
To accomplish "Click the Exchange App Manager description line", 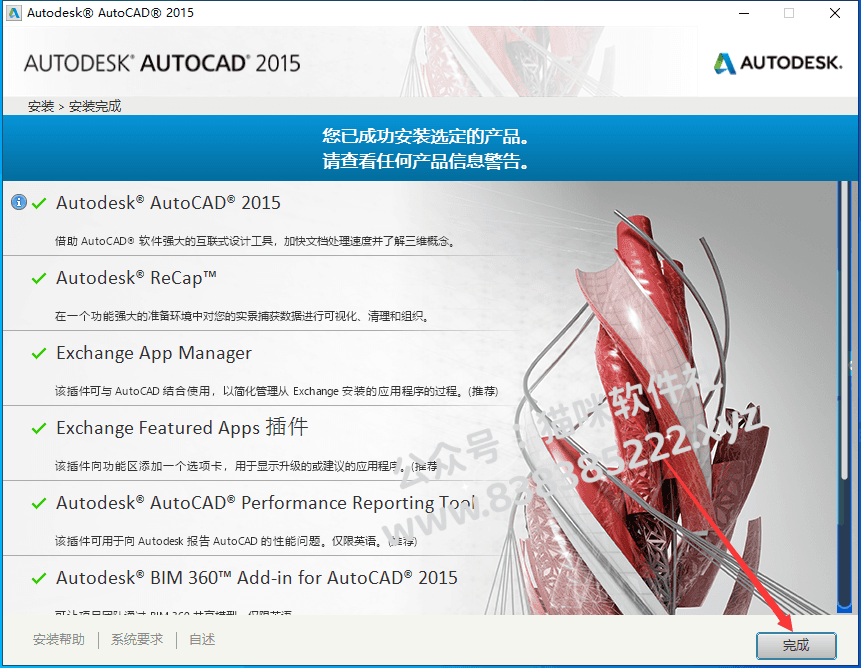I will point(276,391).
